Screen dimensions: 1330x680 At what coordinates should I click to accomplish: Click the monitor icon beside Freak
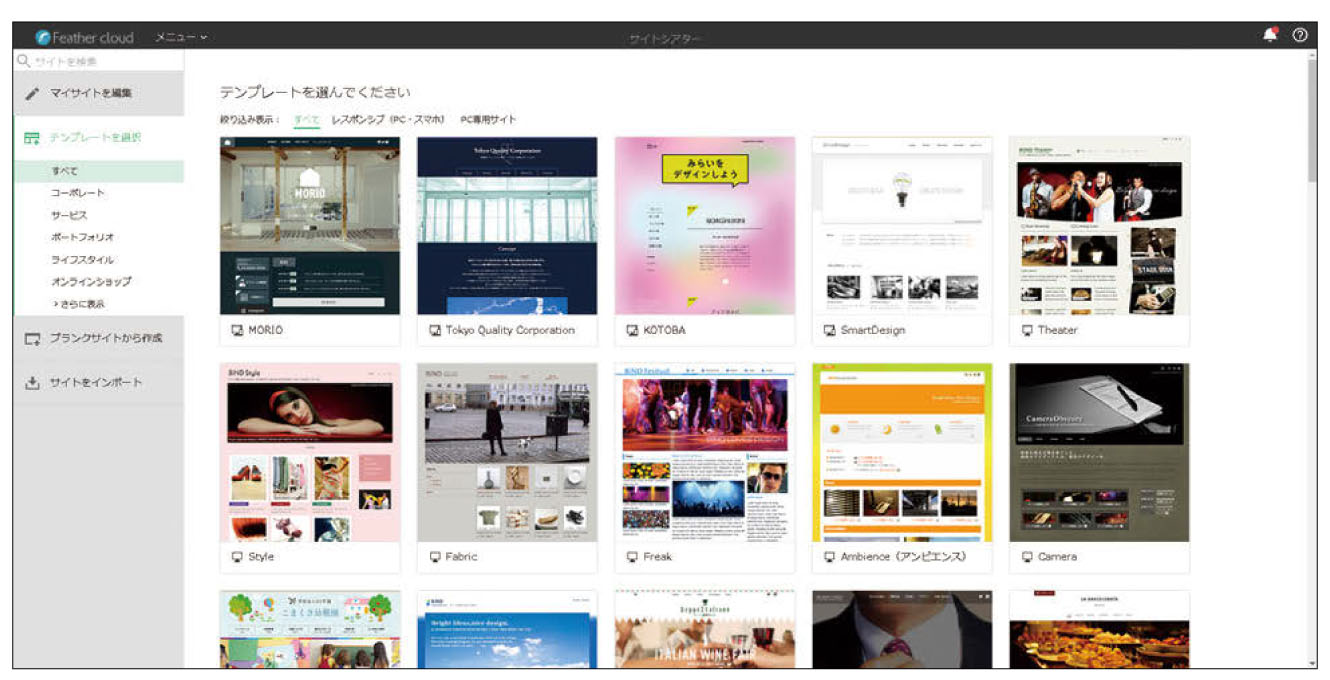tap(633, 557)
